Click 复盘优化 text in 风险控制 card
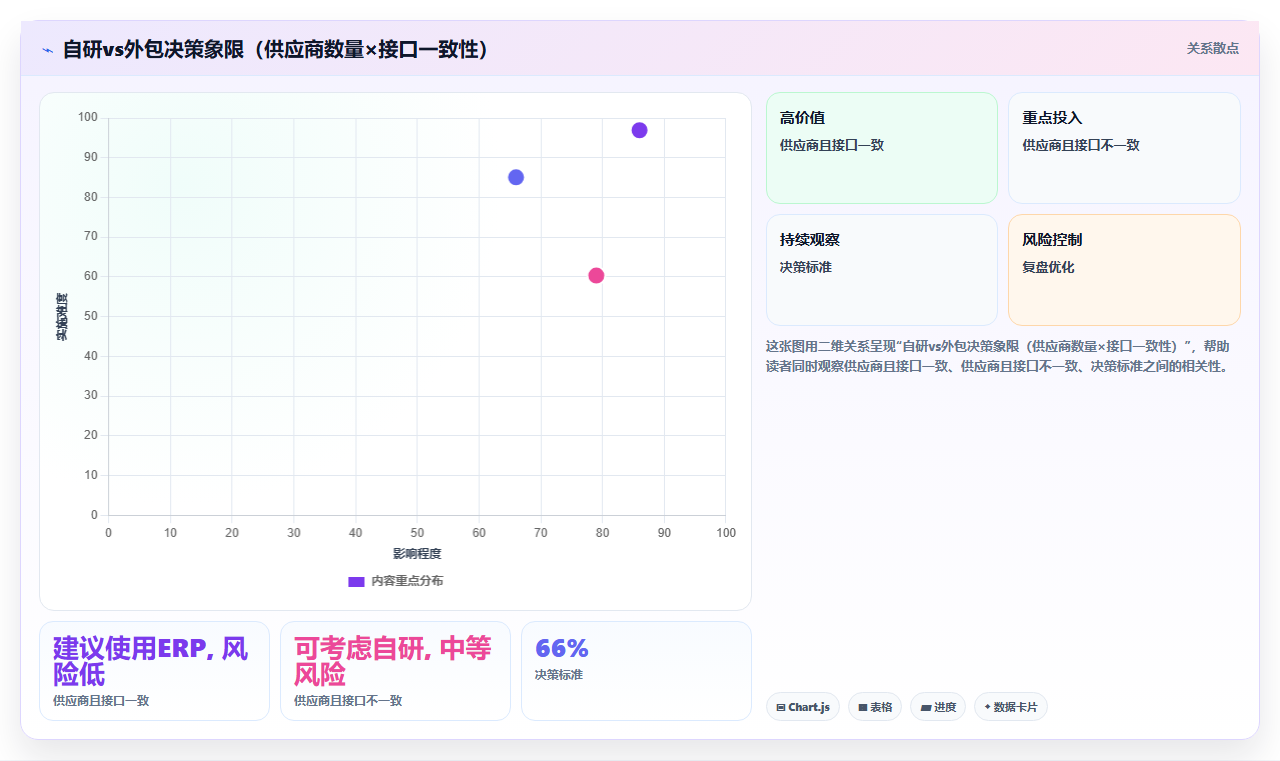Screen dimensions: 1280x761 1048,267
